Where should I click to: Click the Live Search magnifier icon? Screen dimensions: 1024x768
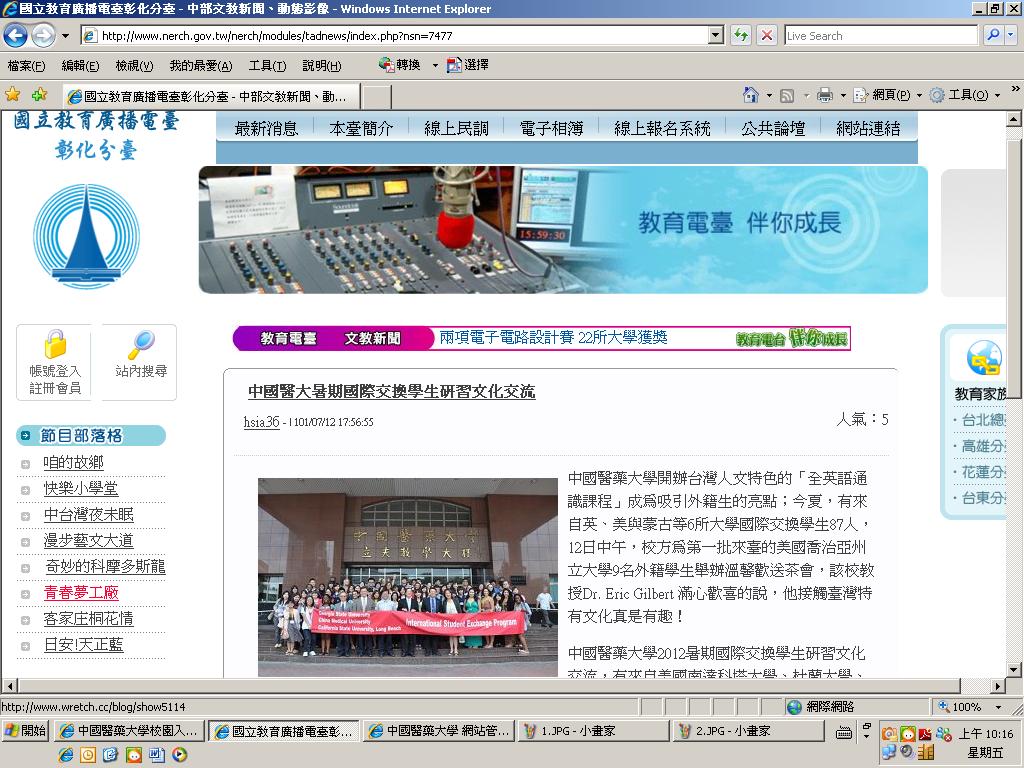[x=993, y=35]
